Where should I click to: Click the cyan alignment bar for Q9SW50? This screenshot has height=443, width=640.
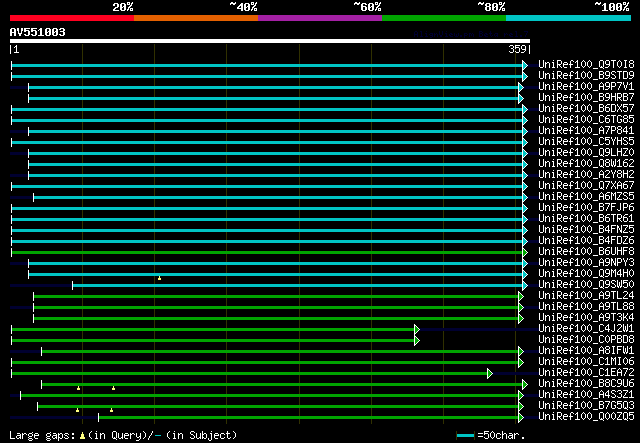(298, 285)
